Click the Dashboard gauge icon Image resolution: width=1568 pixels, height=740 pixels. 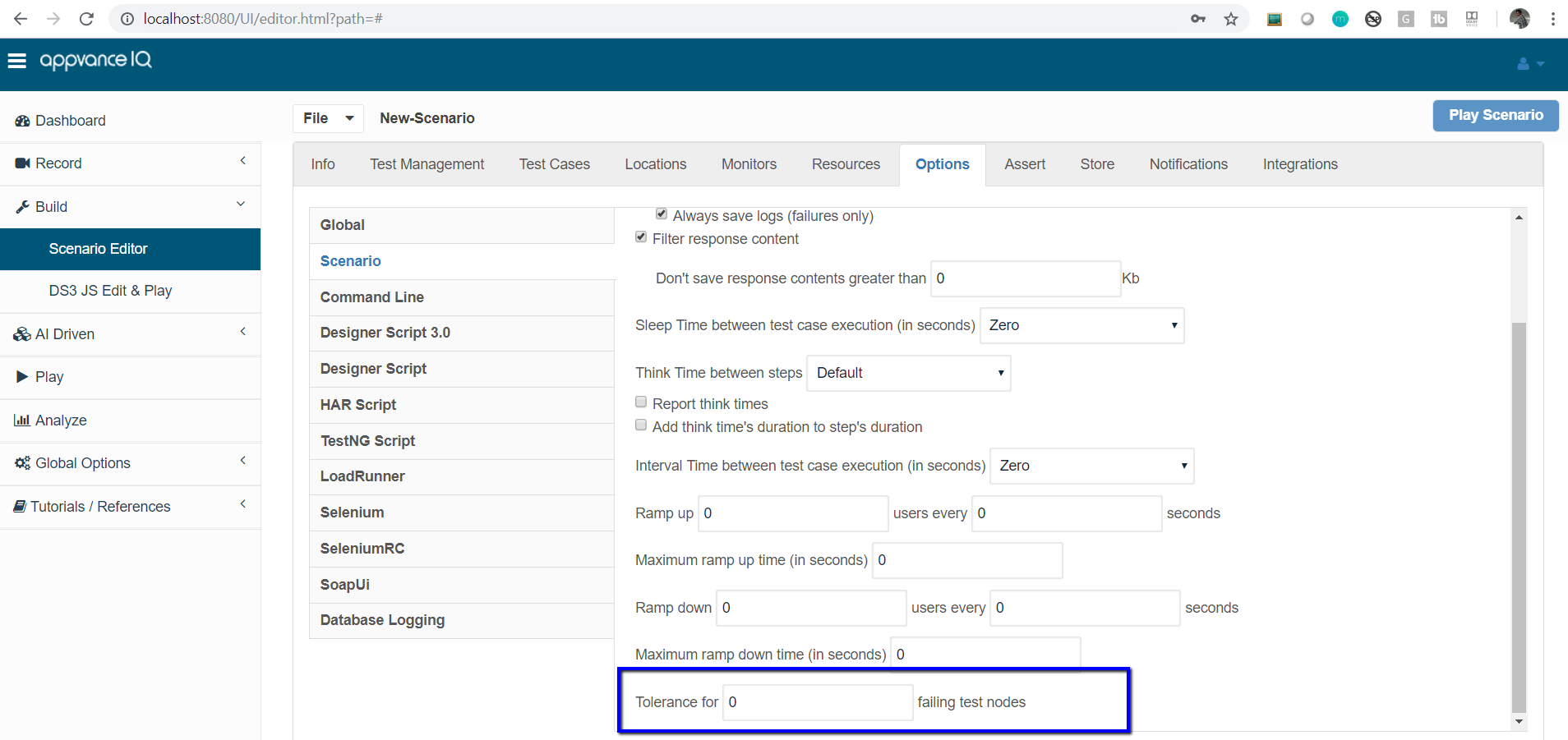pos(22,121)
